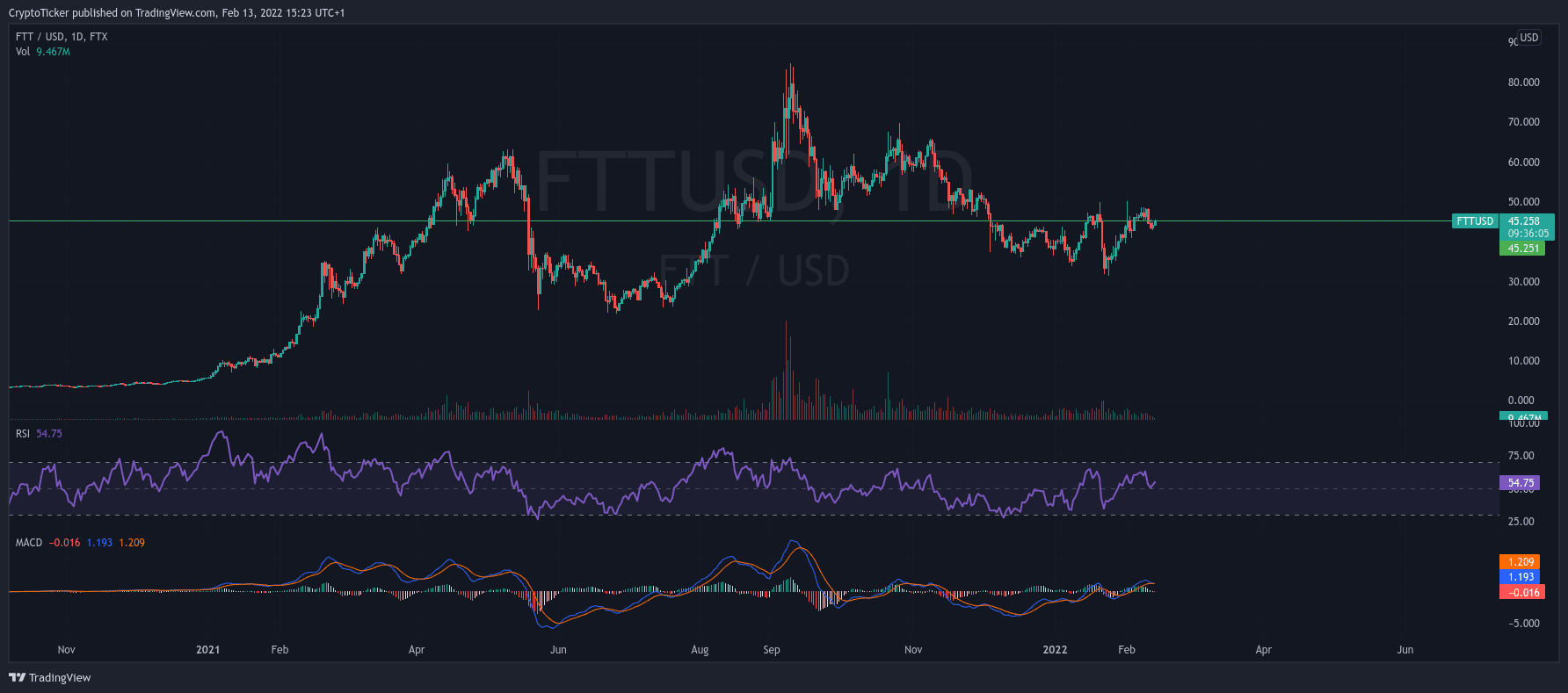This screenshot has height=693, width=1568.
Task: Click the Aug label on the time axis
Action: pos(700,650)
